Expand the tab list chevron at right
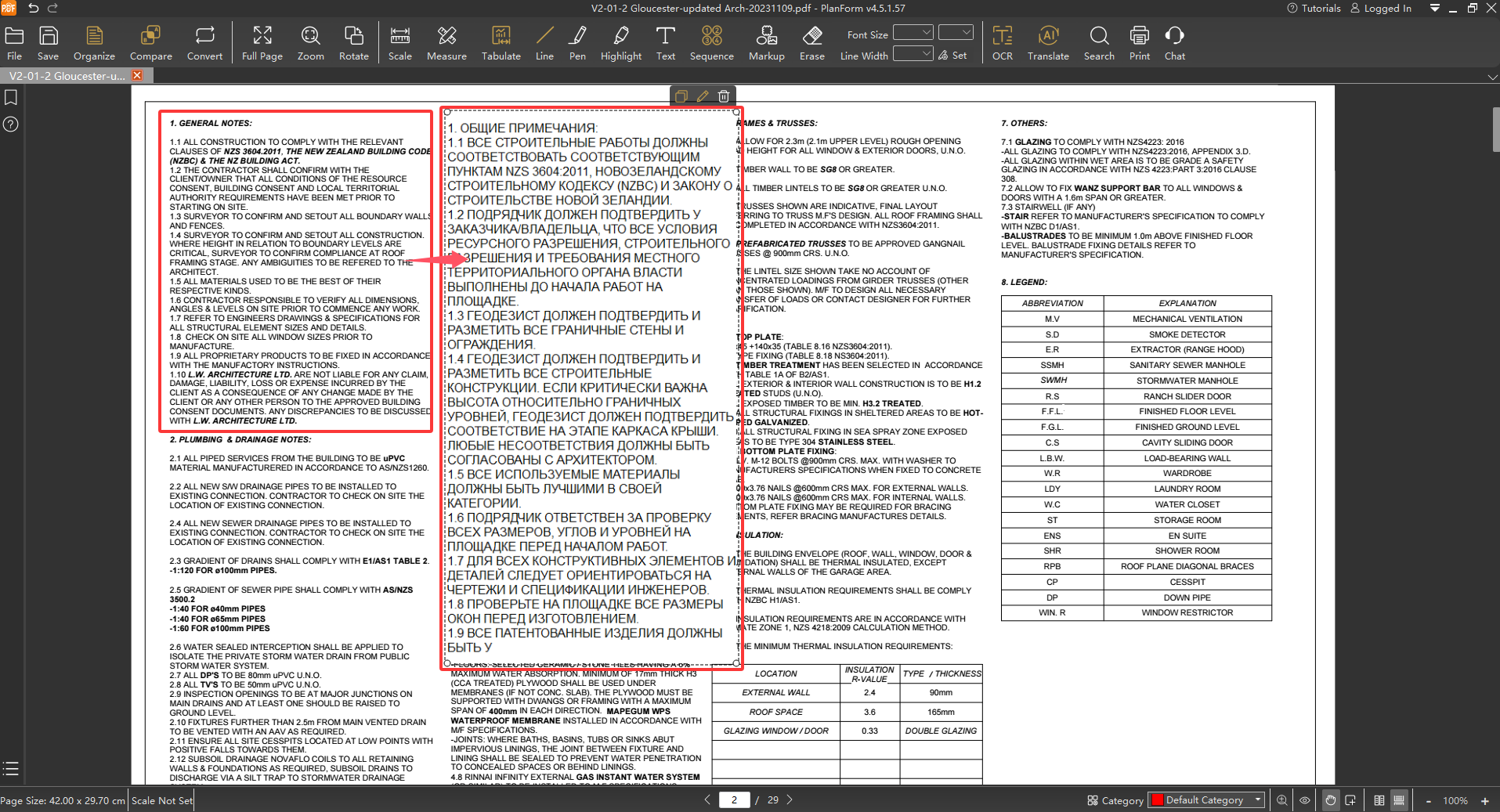Viewport: 1500px width, 812px height. [1492, 77]
